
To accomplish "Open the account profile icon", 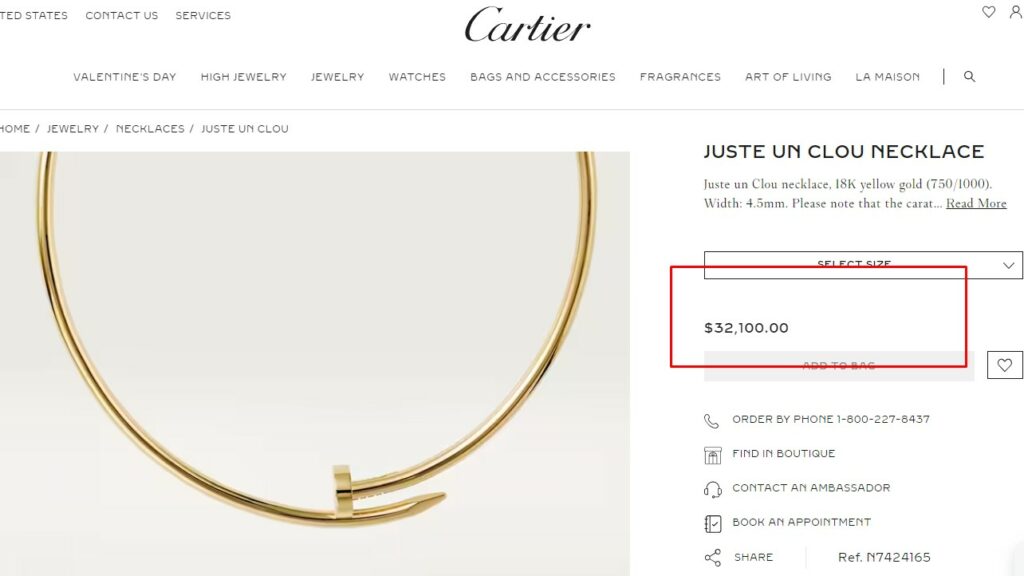I will coord(1016,12).
